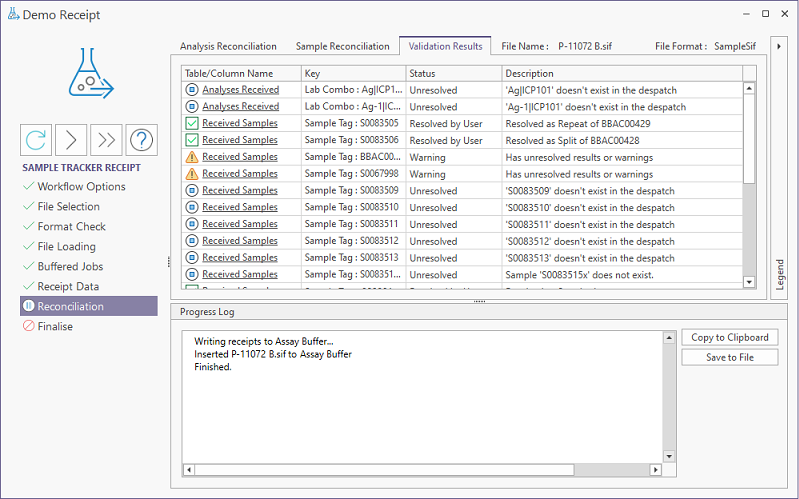
Task: Click the Save to File button
Action: (730, 357)
